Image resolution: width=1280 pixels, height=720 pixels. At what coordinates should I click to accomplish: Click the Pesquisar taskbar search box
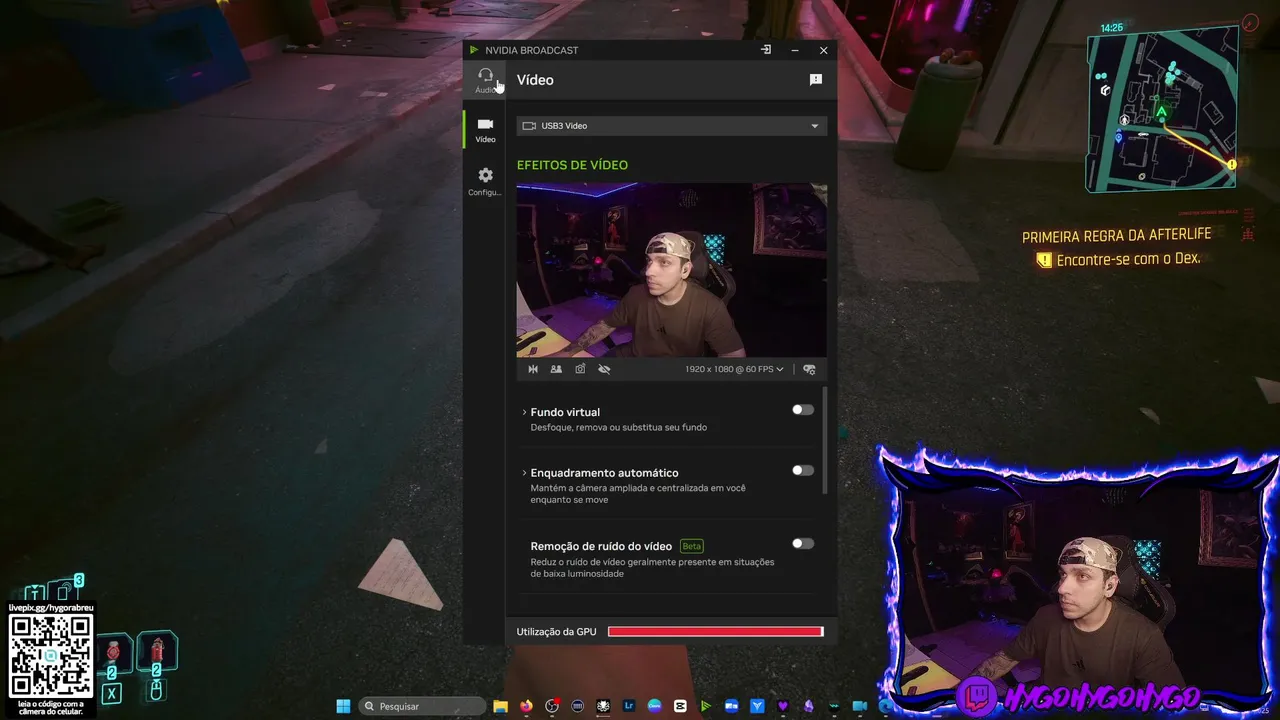[423, 706]
